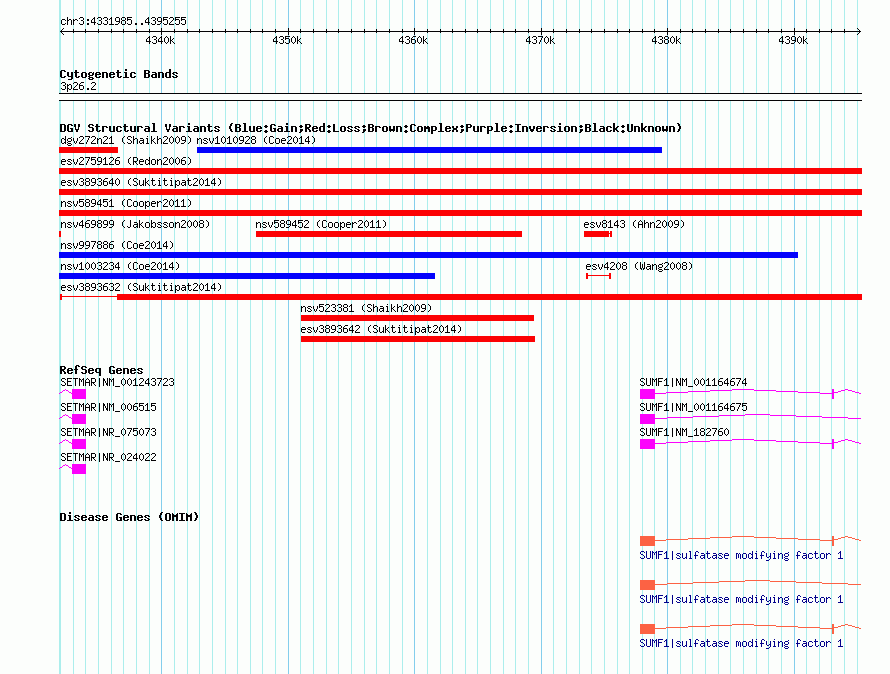Click the nsv997886 (Coe2014) label
This screenshot has width=890, height=674.
click(117, 245)
